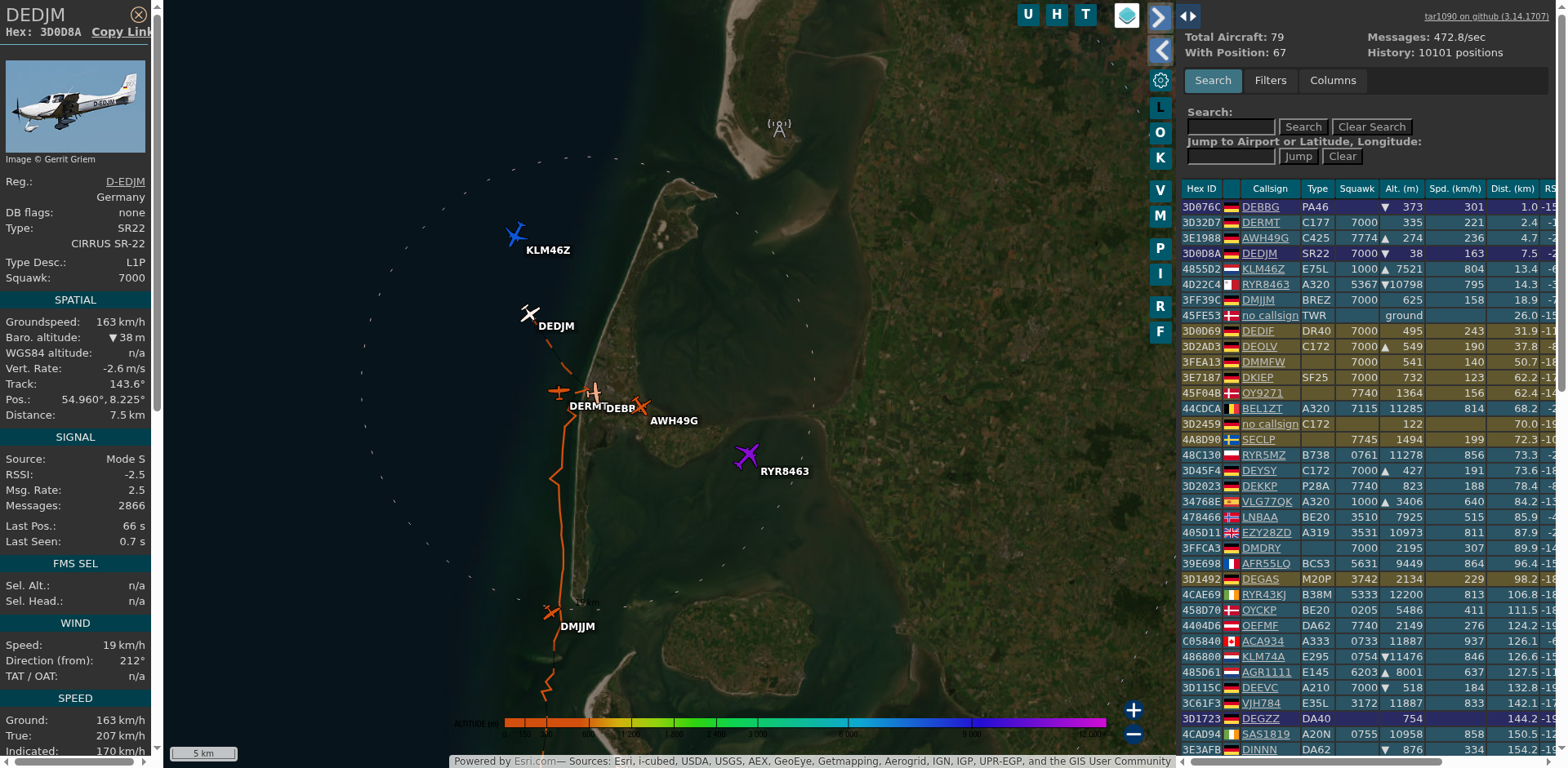Select the DEDJM aircraft icon on map
1568x768 pixels.
click(x=530, y=313)
